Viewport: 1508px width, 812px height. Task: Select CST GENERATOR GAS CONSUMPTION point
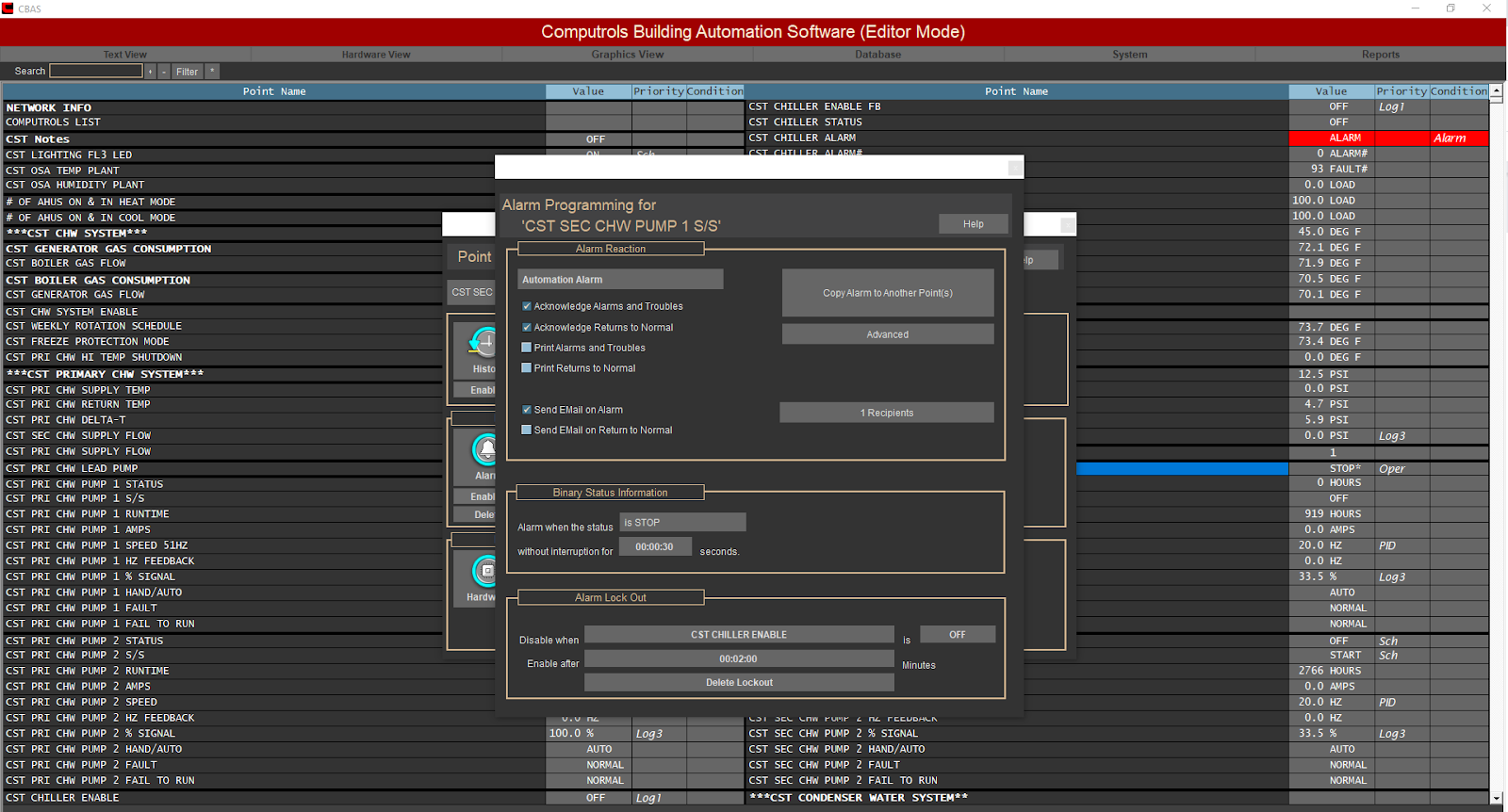[222, 249]
